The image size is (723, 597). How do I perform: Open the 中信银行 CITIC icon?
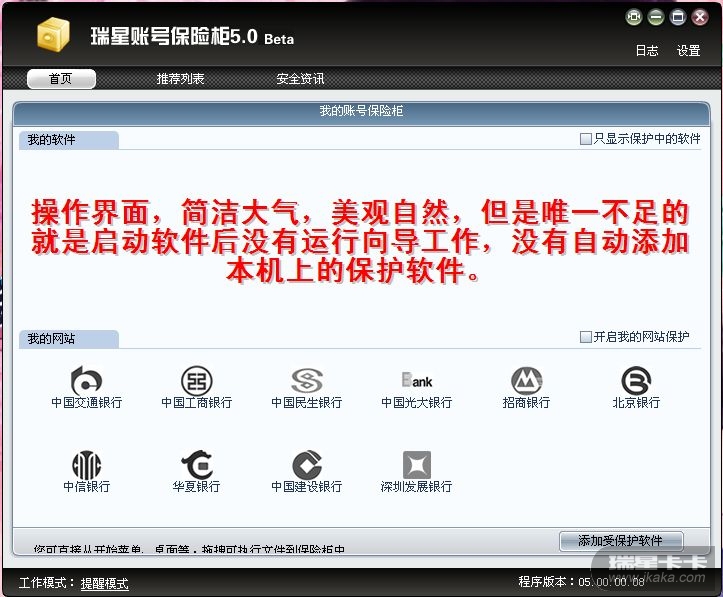click(86, 465)
